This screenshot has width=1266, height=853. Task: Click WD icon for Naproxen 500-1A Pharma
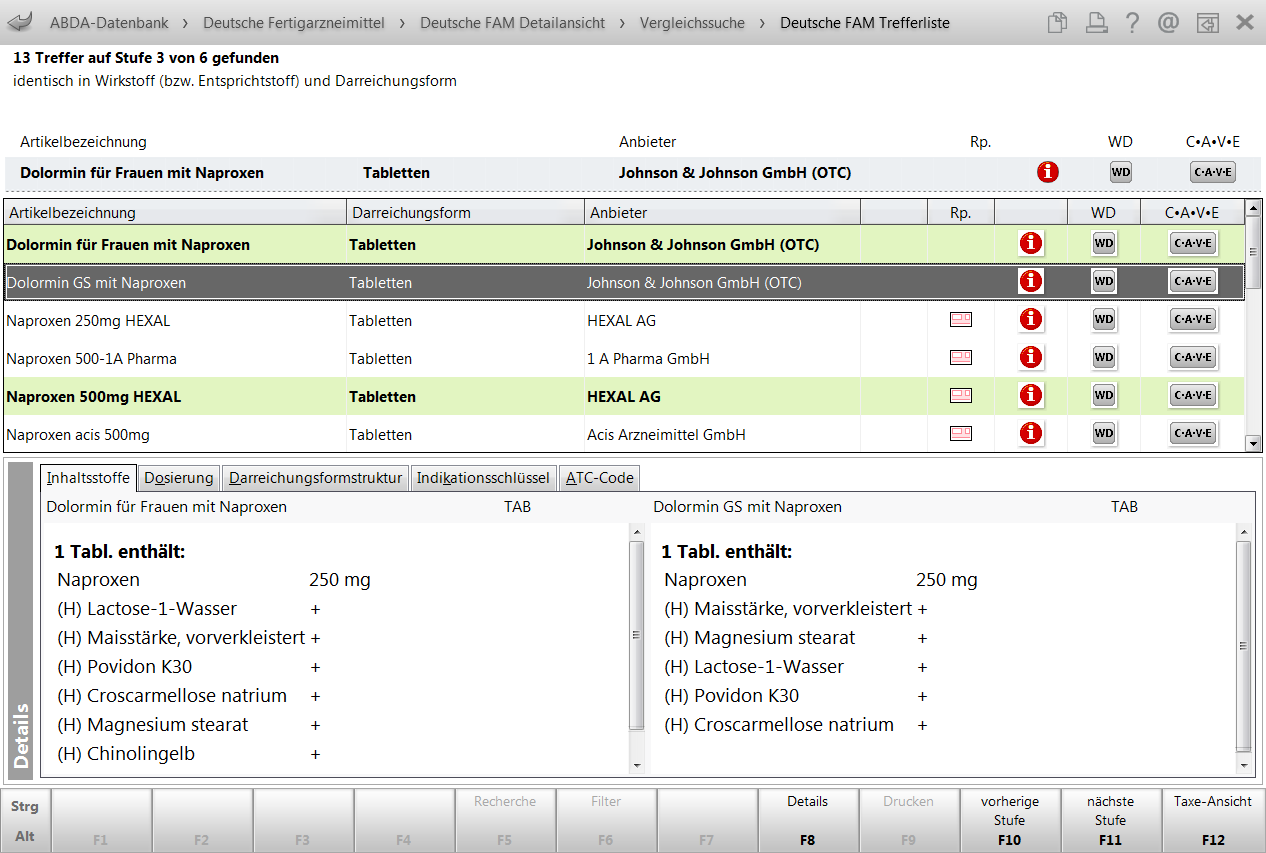click(1103, 358)
